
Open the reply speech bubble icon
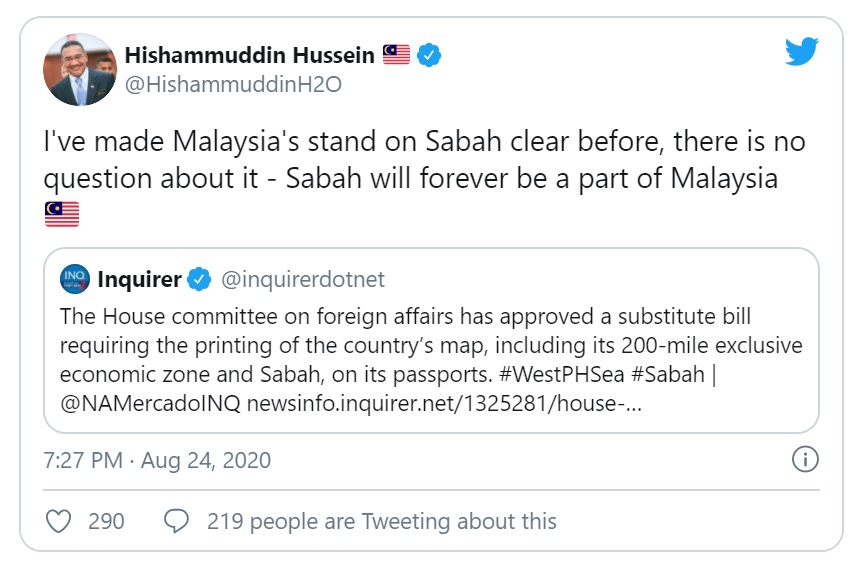tap(177, 521)
